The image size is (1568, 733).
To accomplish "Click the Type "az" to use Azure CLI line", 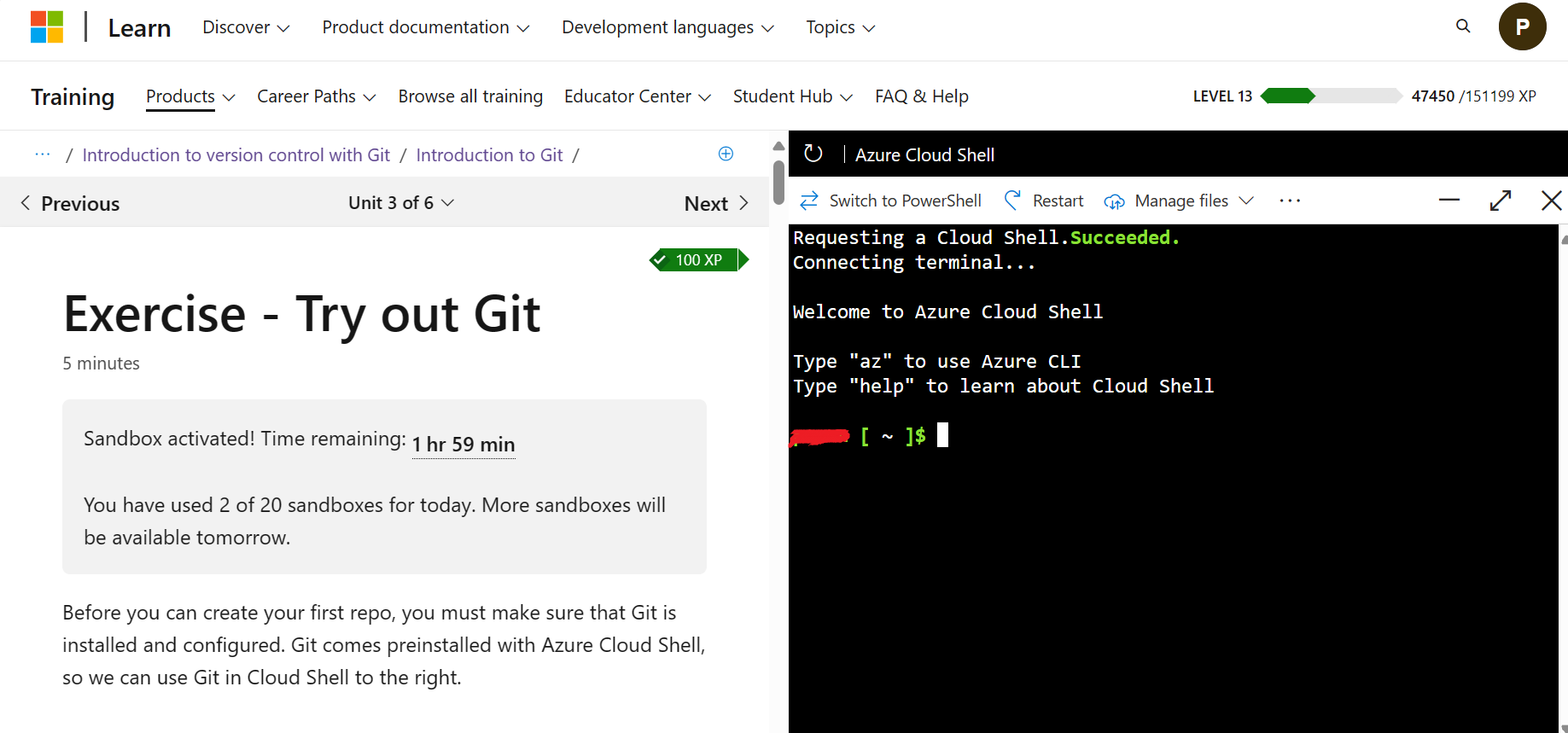I will 936,361.
